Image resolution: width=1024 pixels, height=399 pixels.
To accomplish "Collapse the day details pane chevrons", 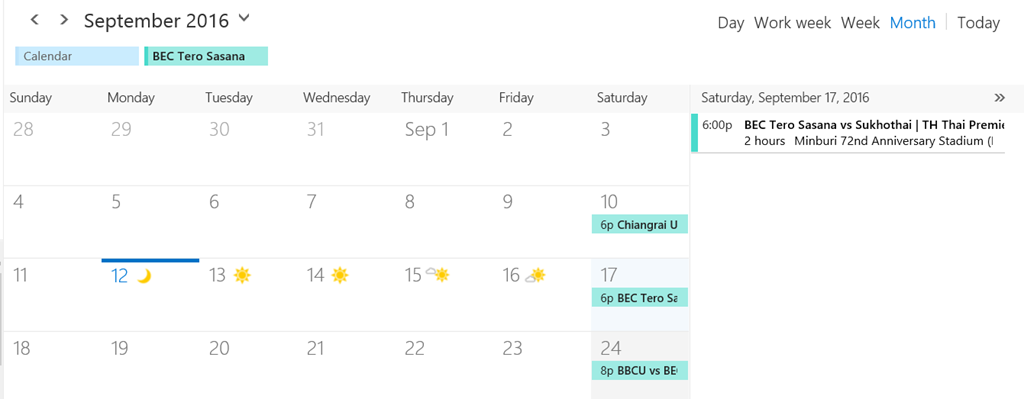I will 999,98.
